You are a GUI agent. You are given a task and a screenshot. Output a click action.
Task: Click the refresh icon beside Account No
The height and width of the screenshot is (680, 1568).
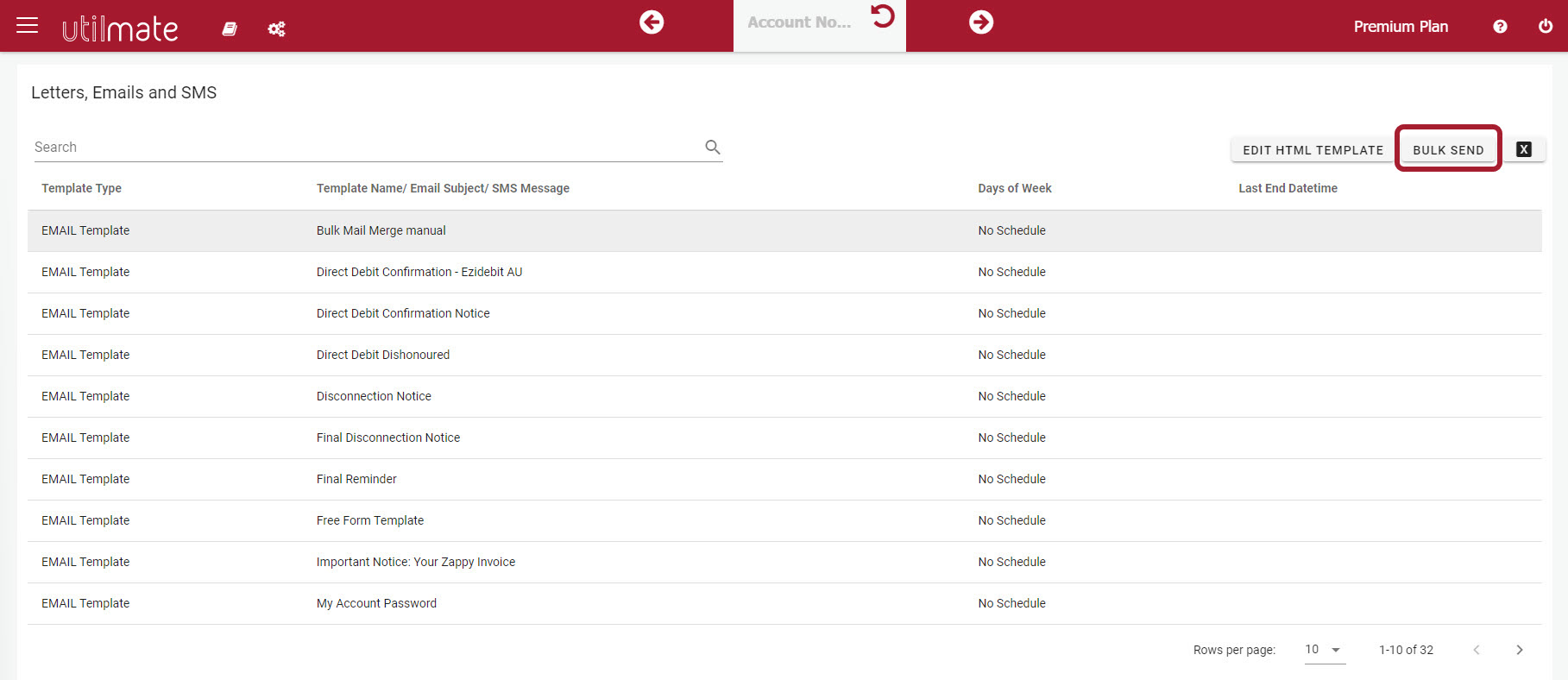tap(883, 16)
